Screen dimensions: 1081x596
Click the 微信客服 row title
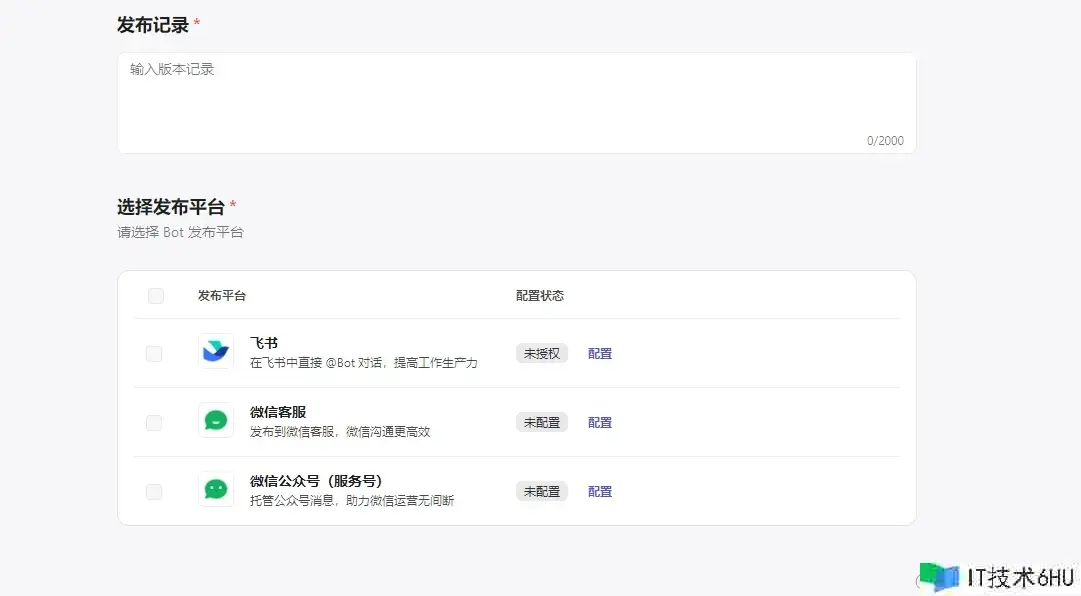278,412
